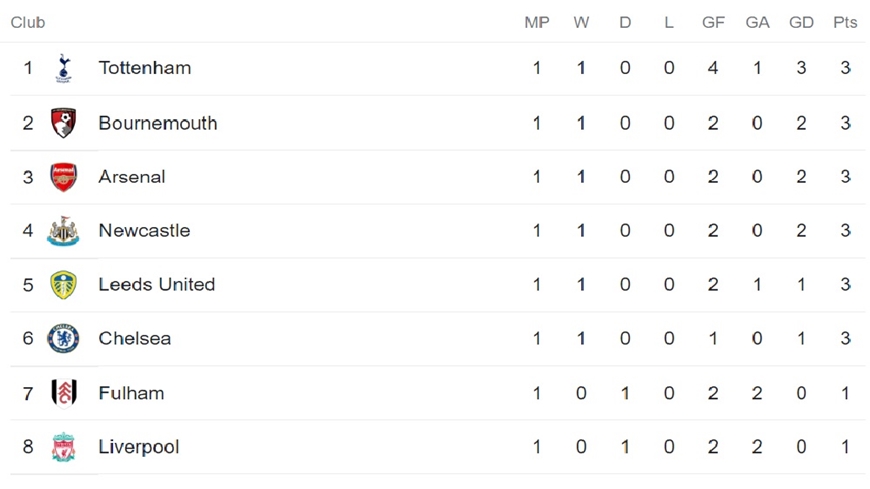Click the Newcastle club crest
This screenshot has width=870, height=489.
63,231
